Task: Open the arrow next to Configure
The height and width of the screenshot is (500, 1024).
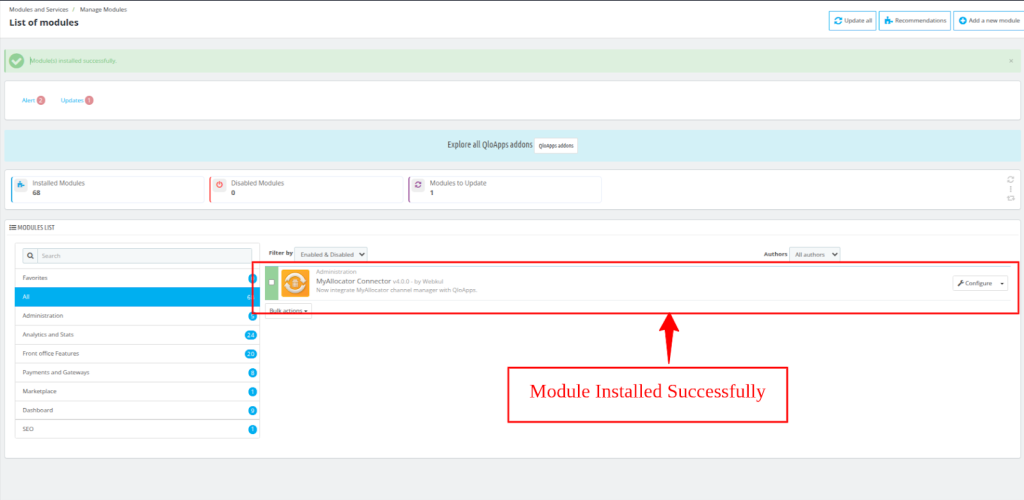Action: [1002, 283]
